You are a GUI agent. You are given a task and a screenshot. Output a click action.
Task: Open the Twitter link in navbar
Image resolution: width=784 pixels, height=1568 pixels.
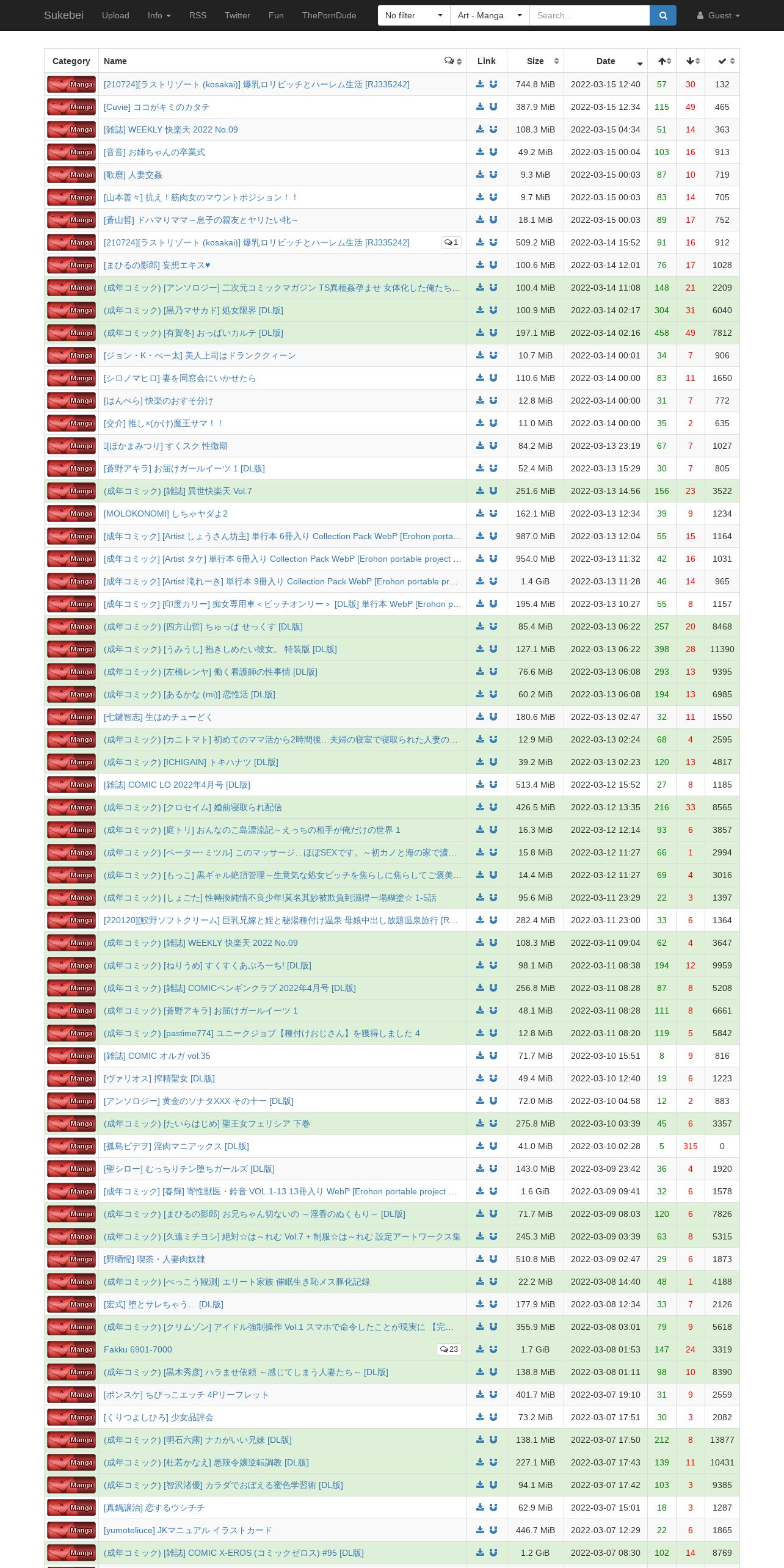[x=238, y=15]
